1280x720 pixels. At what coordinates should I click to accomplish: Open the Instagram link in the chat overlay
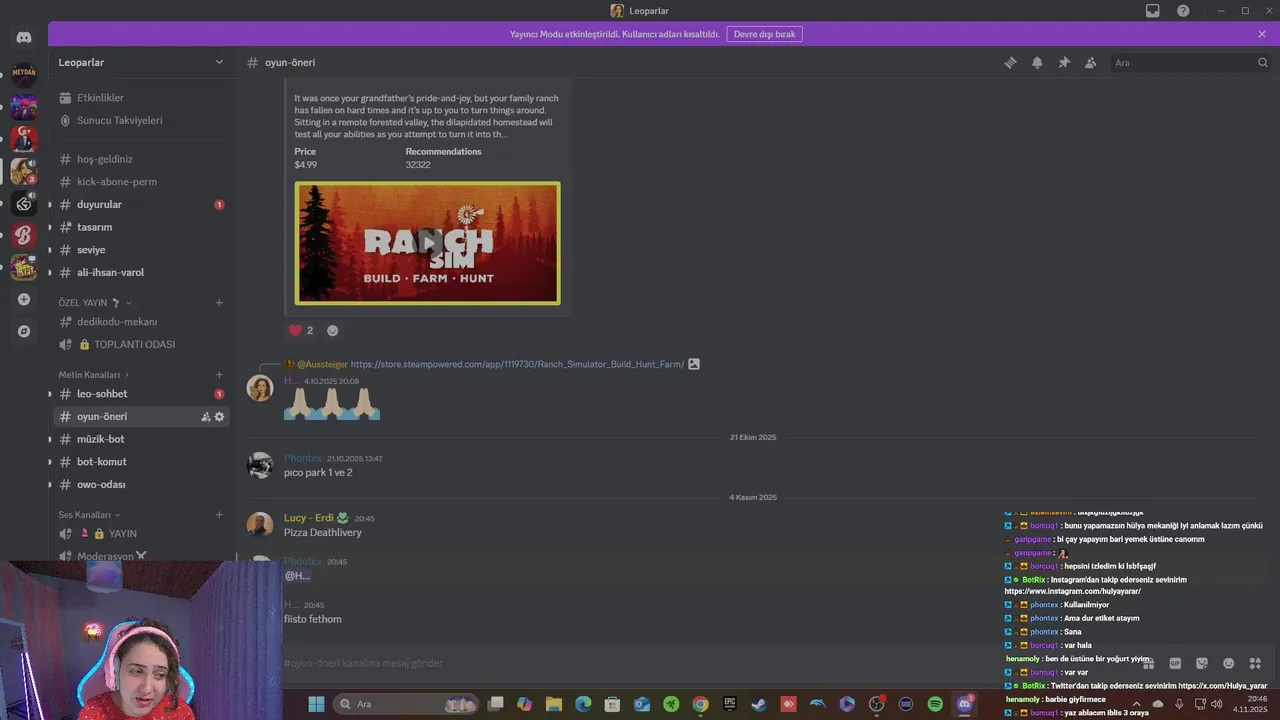click(x=1072, y=591)
